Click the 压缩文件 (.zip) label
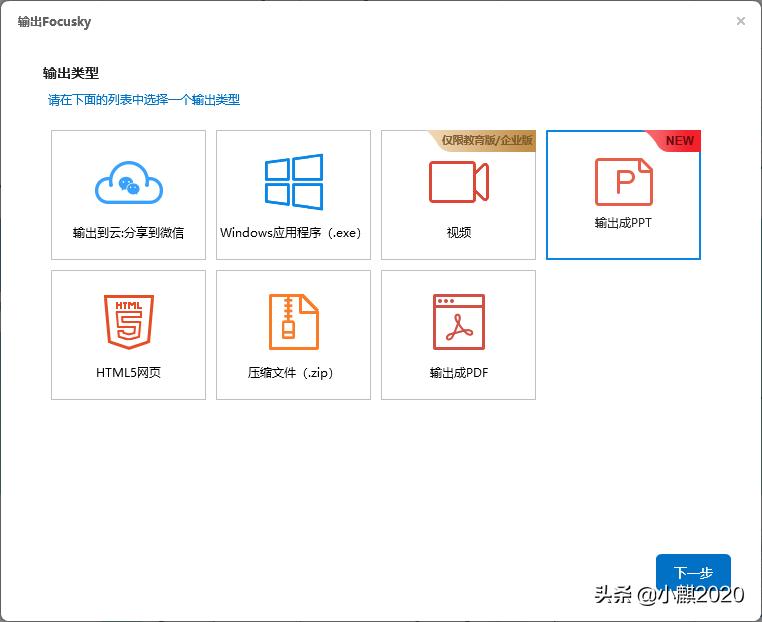 (x=291, y=373)
